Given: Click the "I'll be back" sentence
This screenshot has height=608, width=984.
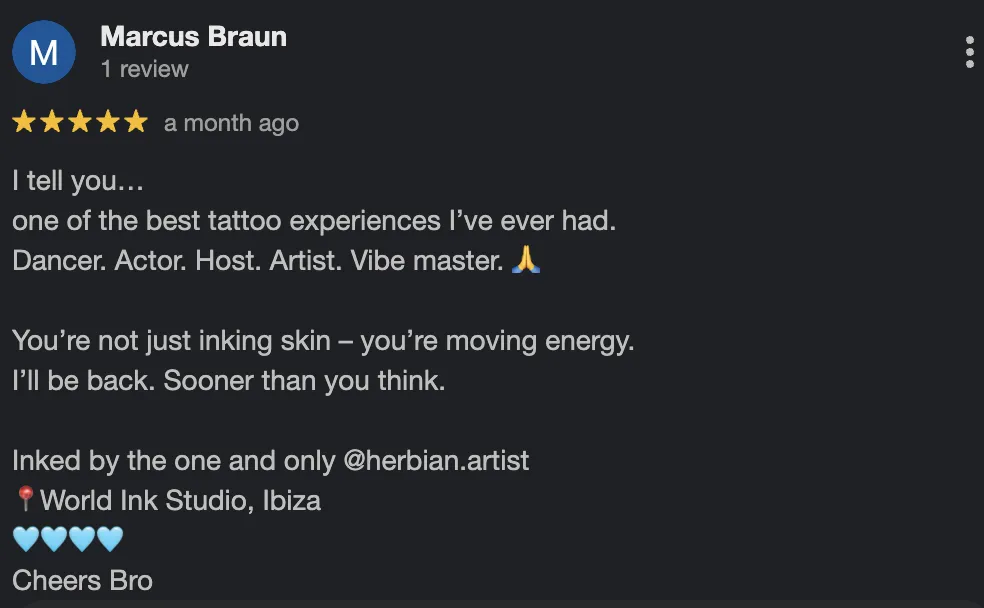Looking at the screenshot, I should (x=228, y=381).
